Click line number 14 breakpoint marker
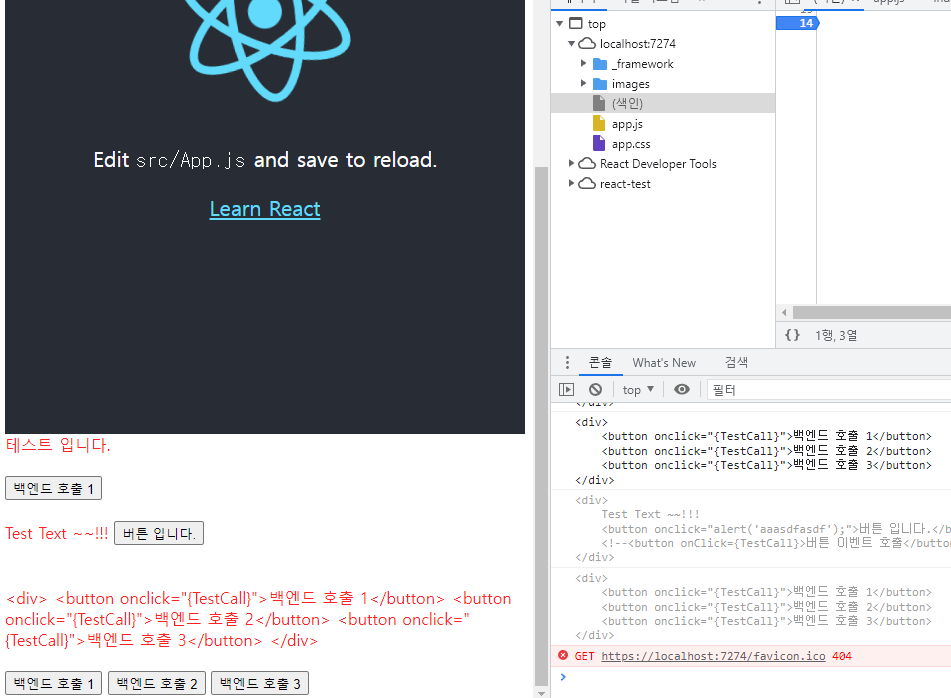 798,23
